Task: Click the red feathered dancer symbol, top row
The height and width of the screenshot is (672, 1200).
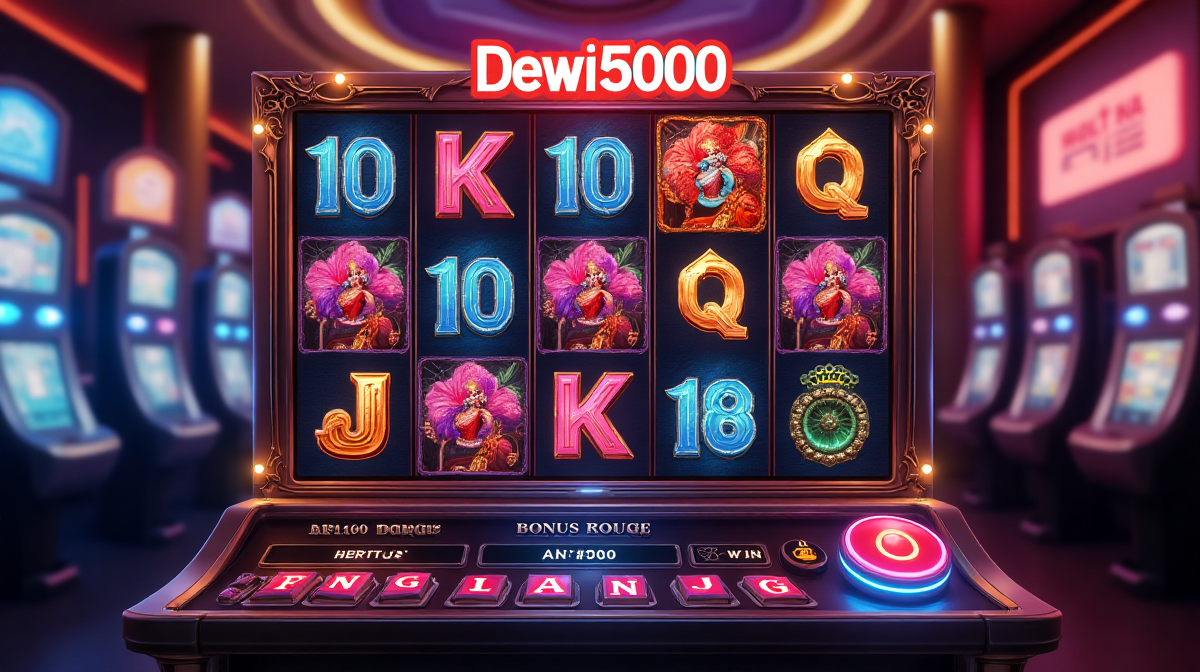Action: tap(711, 174)
